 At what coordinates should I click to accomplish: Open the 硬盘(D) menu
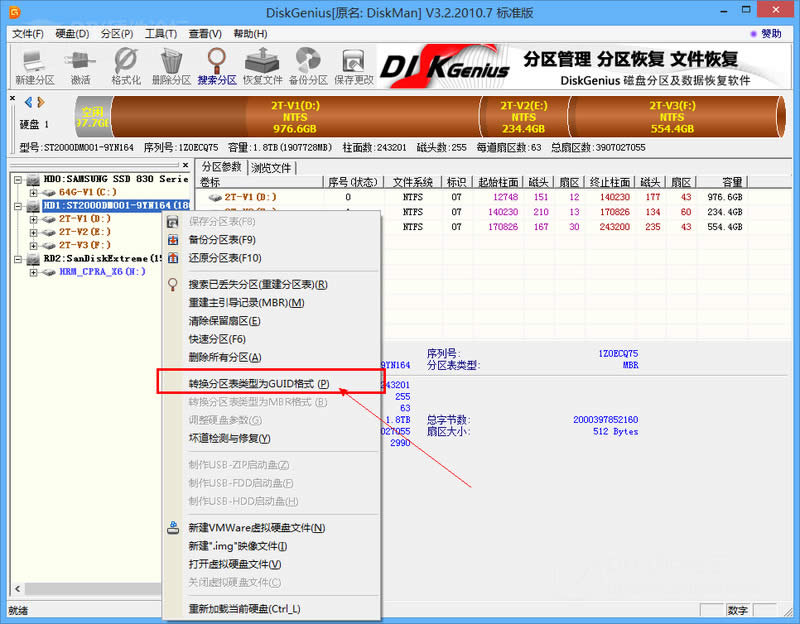70,33
